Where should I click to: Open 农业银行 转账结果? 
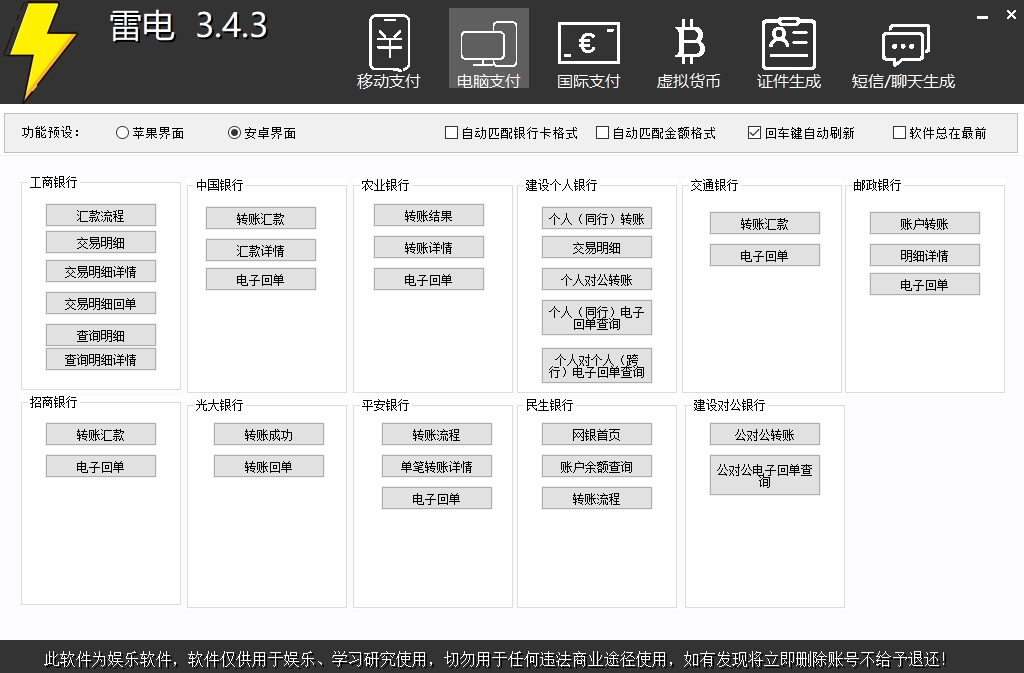[x=430, y=214]
